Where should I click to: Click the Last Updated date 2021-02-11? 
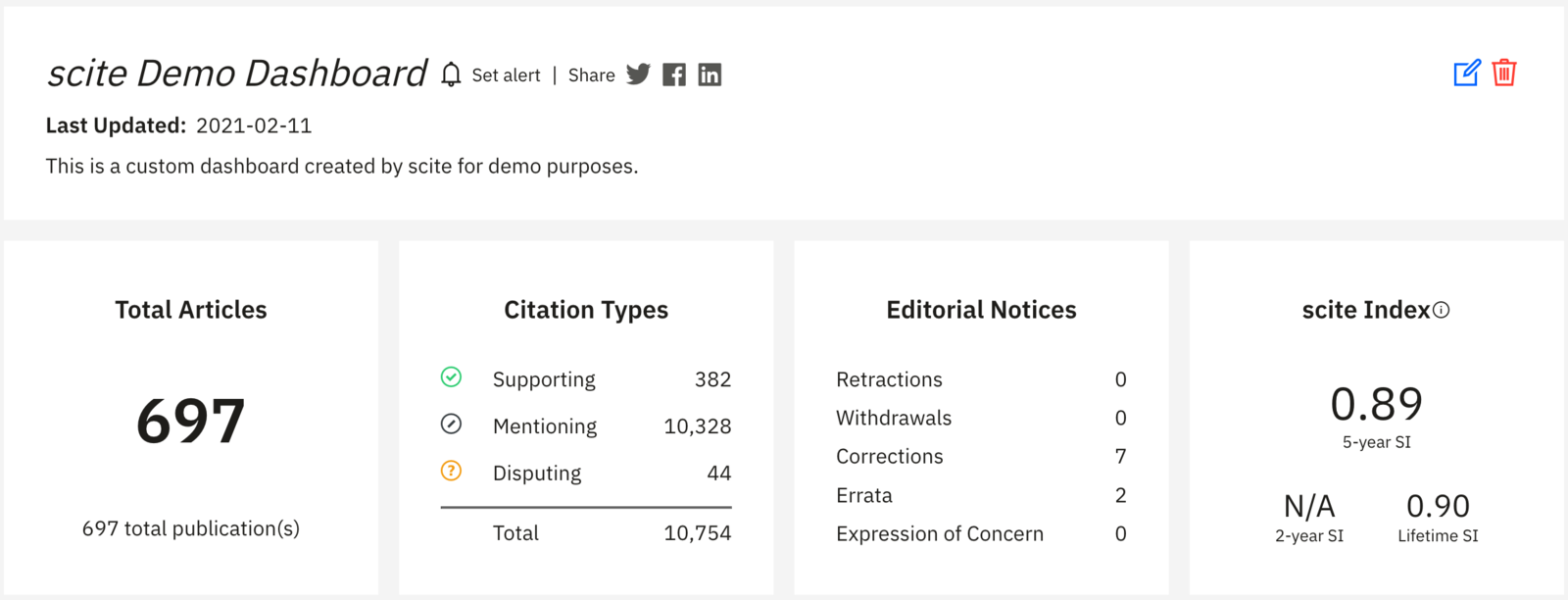(x=255, y=125)
